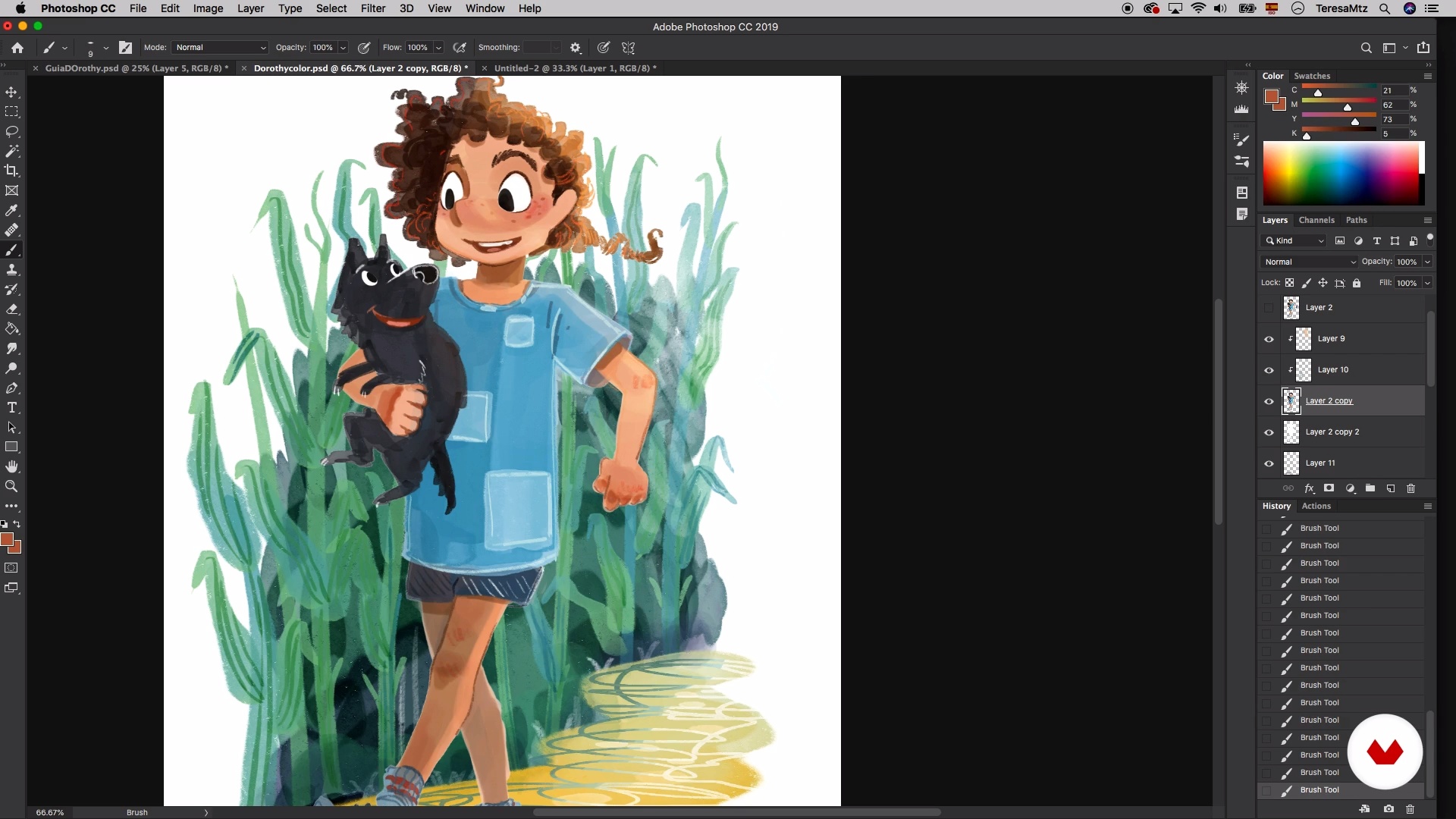Create a new layer
The image size is (1456, 819).
[x=1391, y=488]
